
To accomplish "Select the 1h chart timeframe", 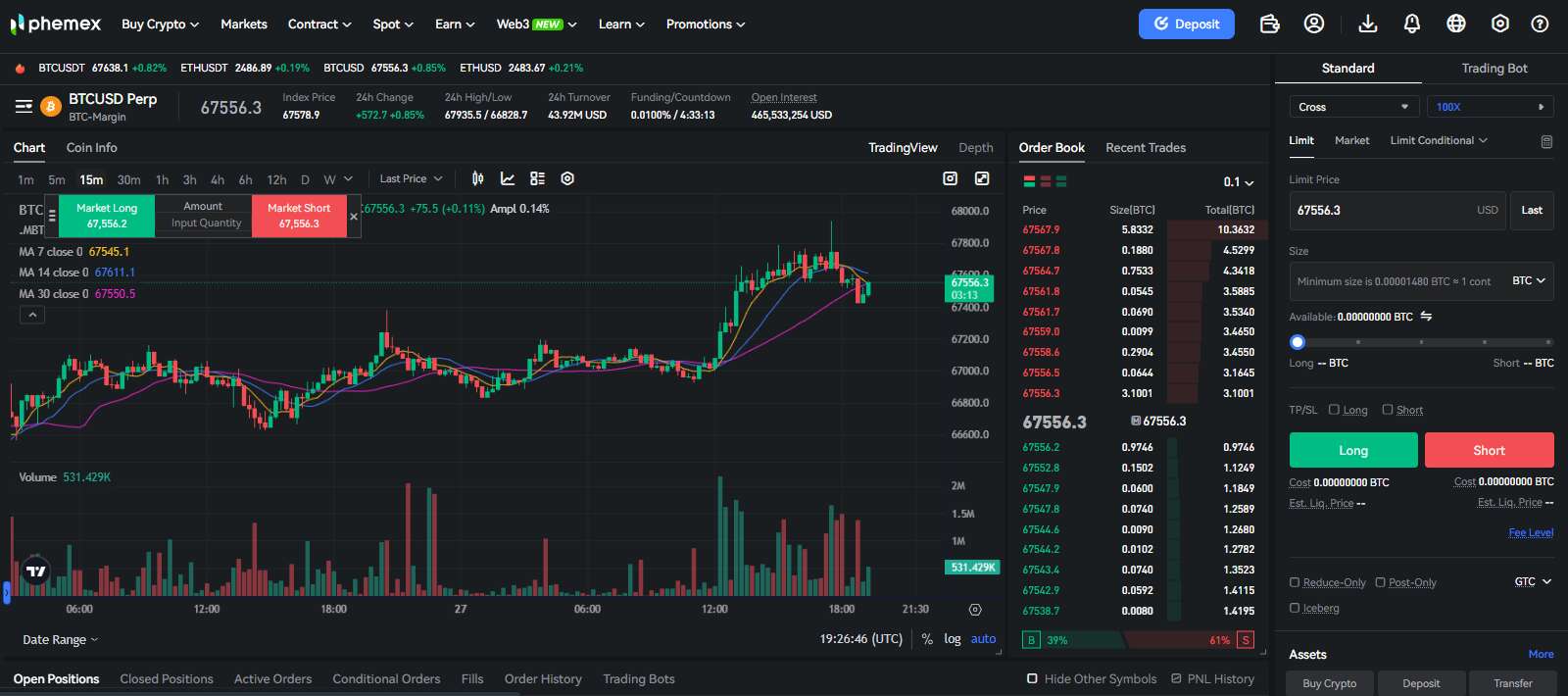I will pyautogui.click(x=162, y=179).
